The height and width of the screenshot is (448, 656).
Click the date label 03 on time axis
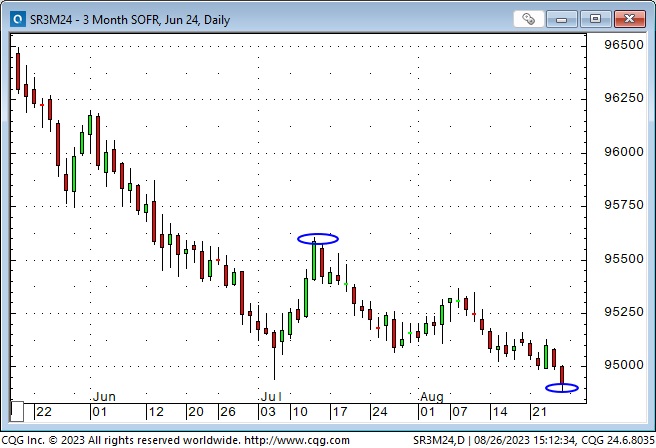coord(268,412)
